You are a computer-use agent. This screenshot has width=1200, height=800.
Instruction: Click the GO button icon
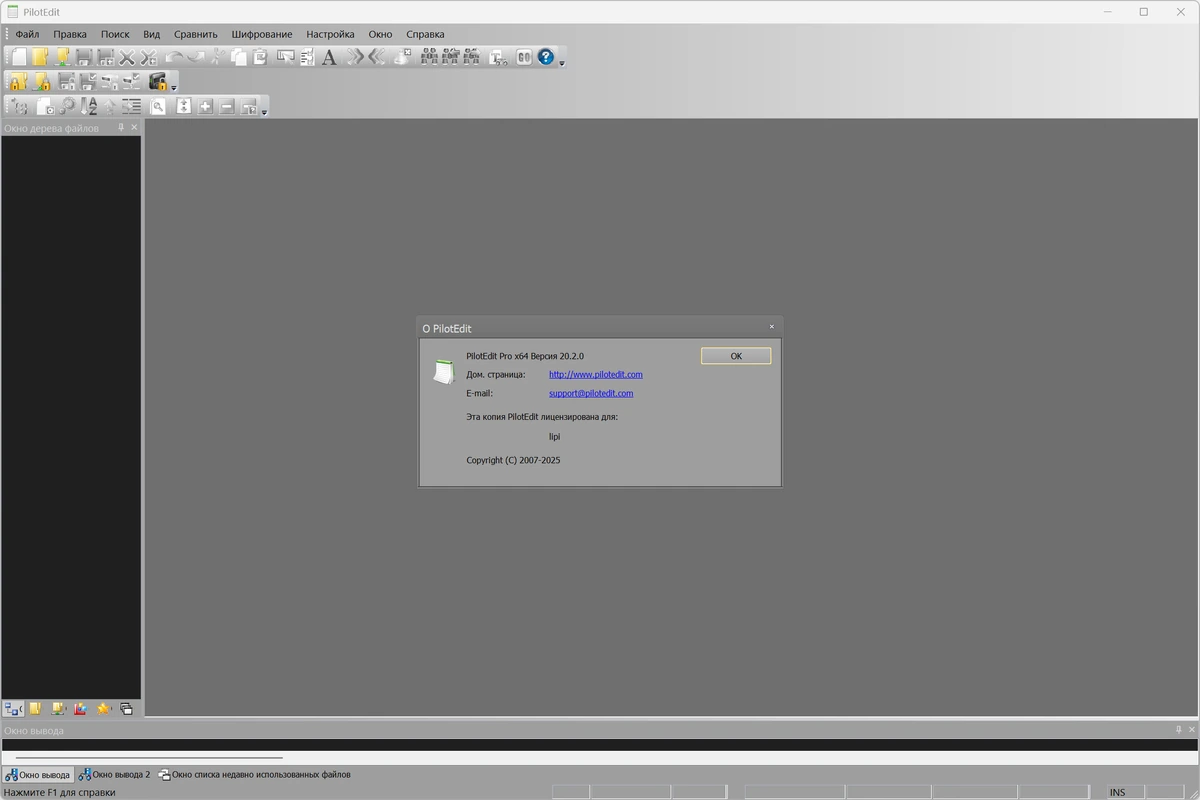523,57
